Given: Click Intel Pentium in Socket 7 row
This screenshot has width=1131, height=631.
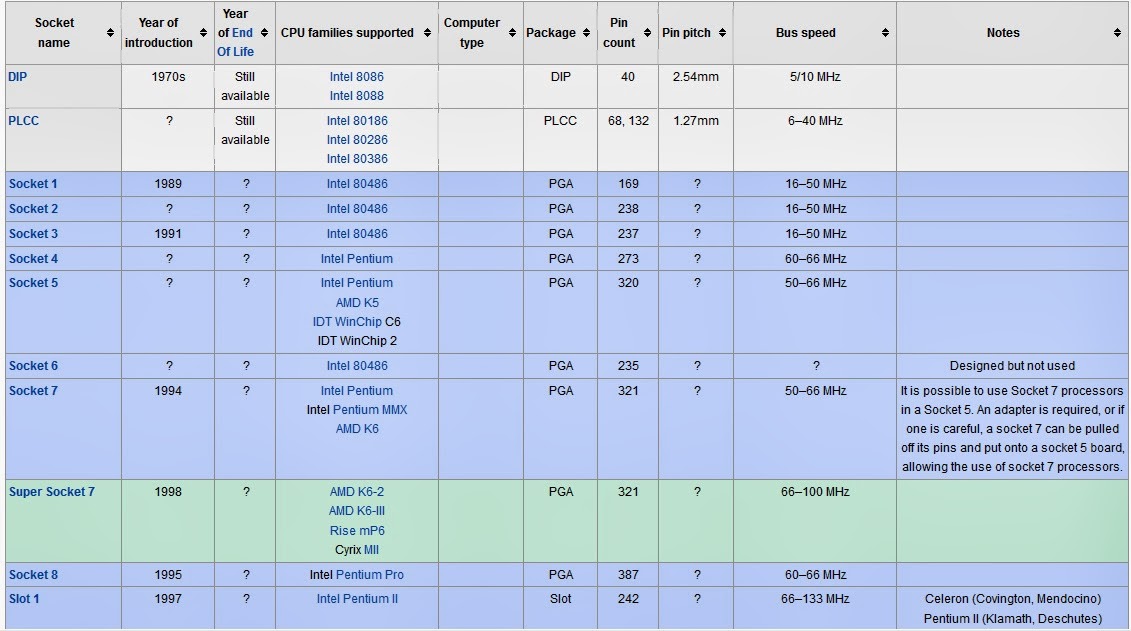Looking at the screenshot, I should (x=357, y=390).
